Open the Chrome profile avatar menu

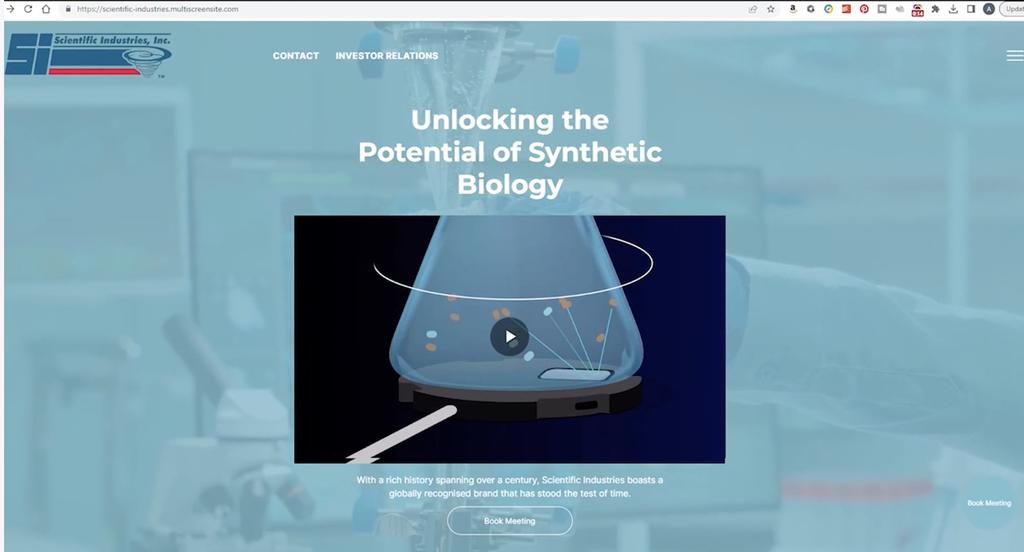click(989, 9)
